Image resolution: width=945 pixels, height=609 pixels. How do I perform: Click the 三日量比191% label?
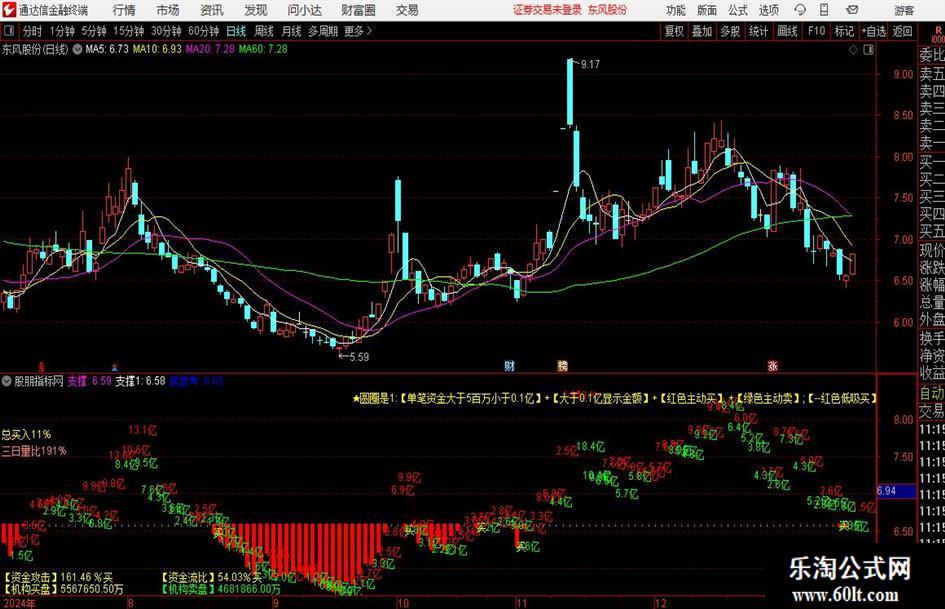click(x=34, y=450)
